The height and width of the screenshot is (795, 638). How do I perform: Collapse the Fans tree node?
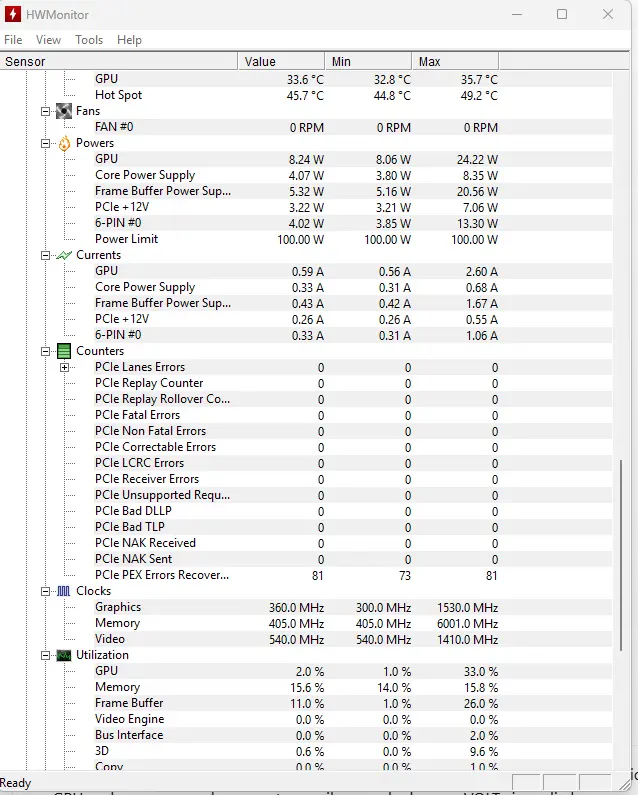tap(46, 111)
